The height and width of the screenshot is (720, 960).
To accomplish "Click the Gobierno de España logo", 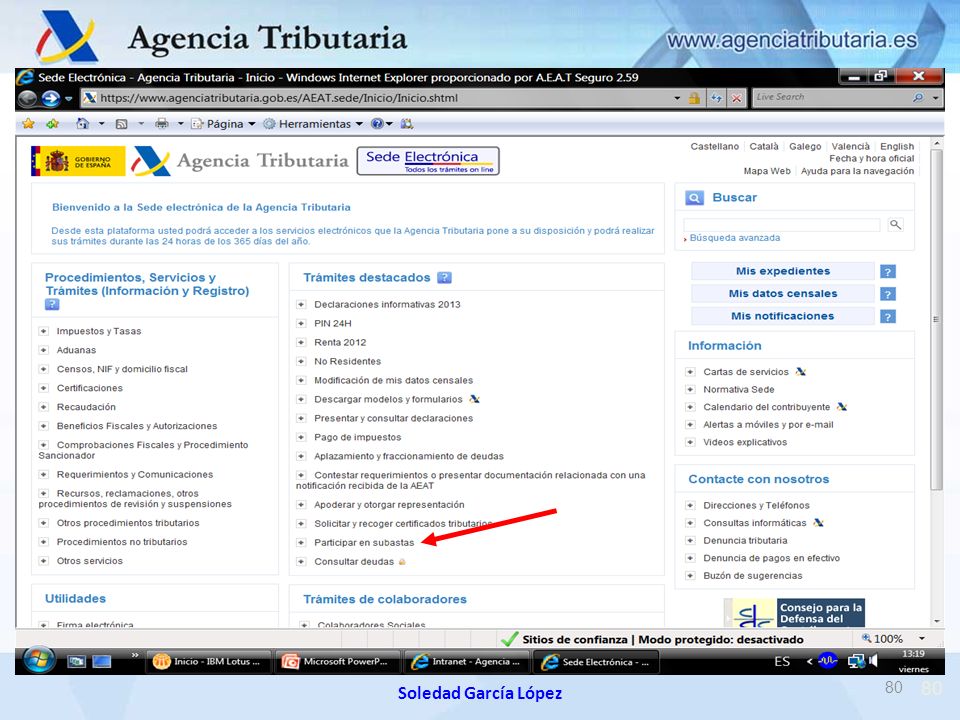I will pos(78,161).
